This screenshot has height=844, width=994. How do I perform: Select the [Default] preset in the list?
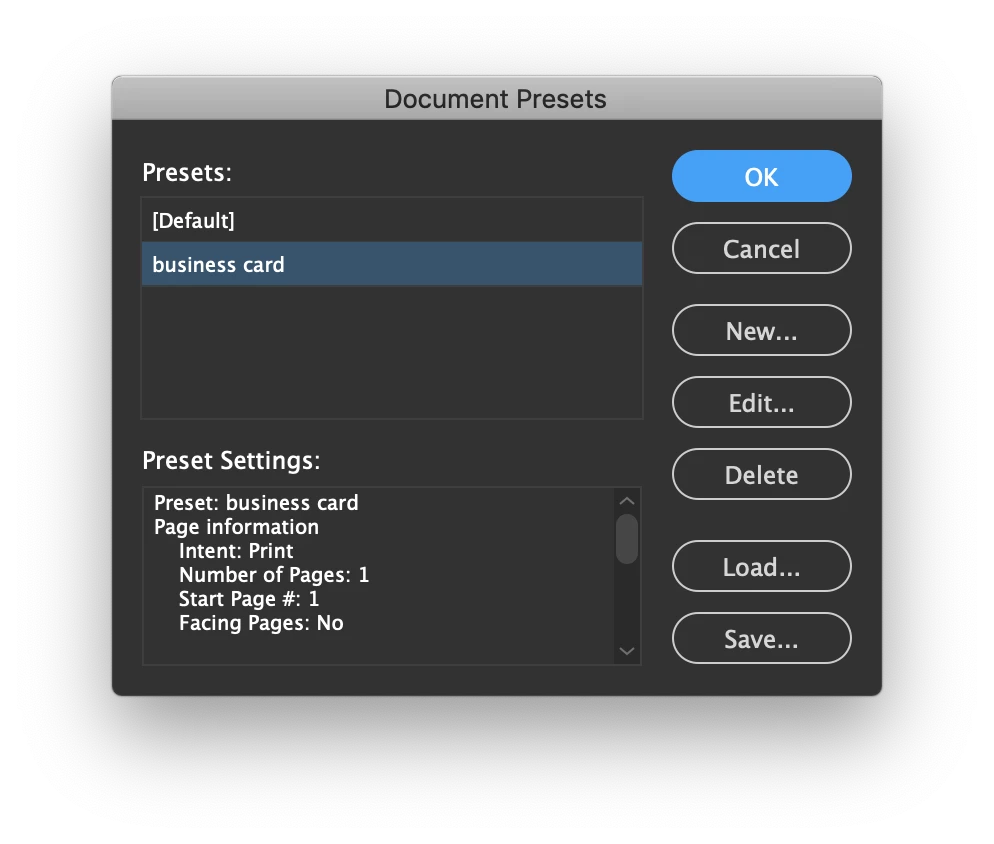(x=392, y=220)
